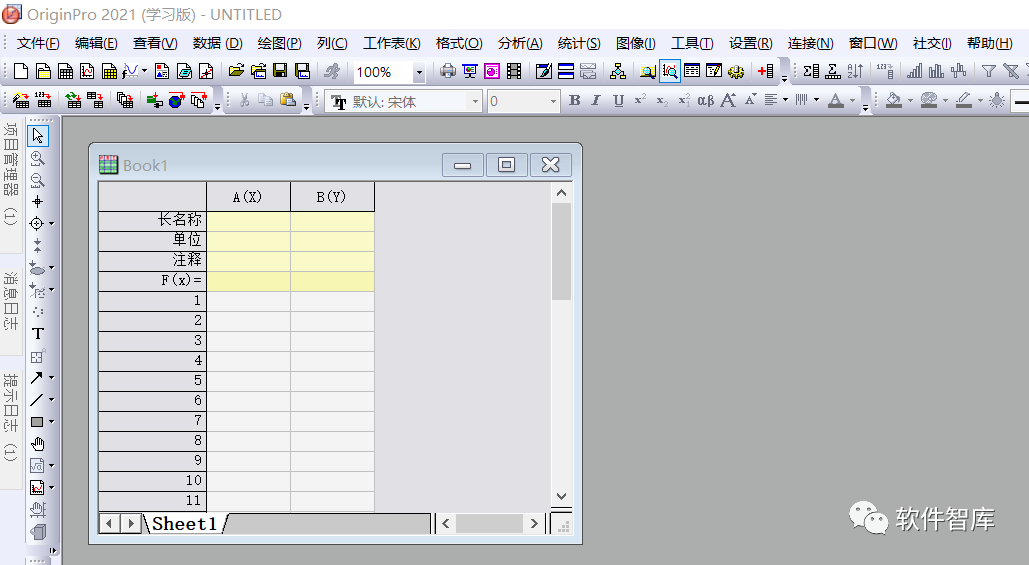This screenshot has width=1029, height=565.
Task: Open the 文件(F) menu
Action: (x=37, y=43)
